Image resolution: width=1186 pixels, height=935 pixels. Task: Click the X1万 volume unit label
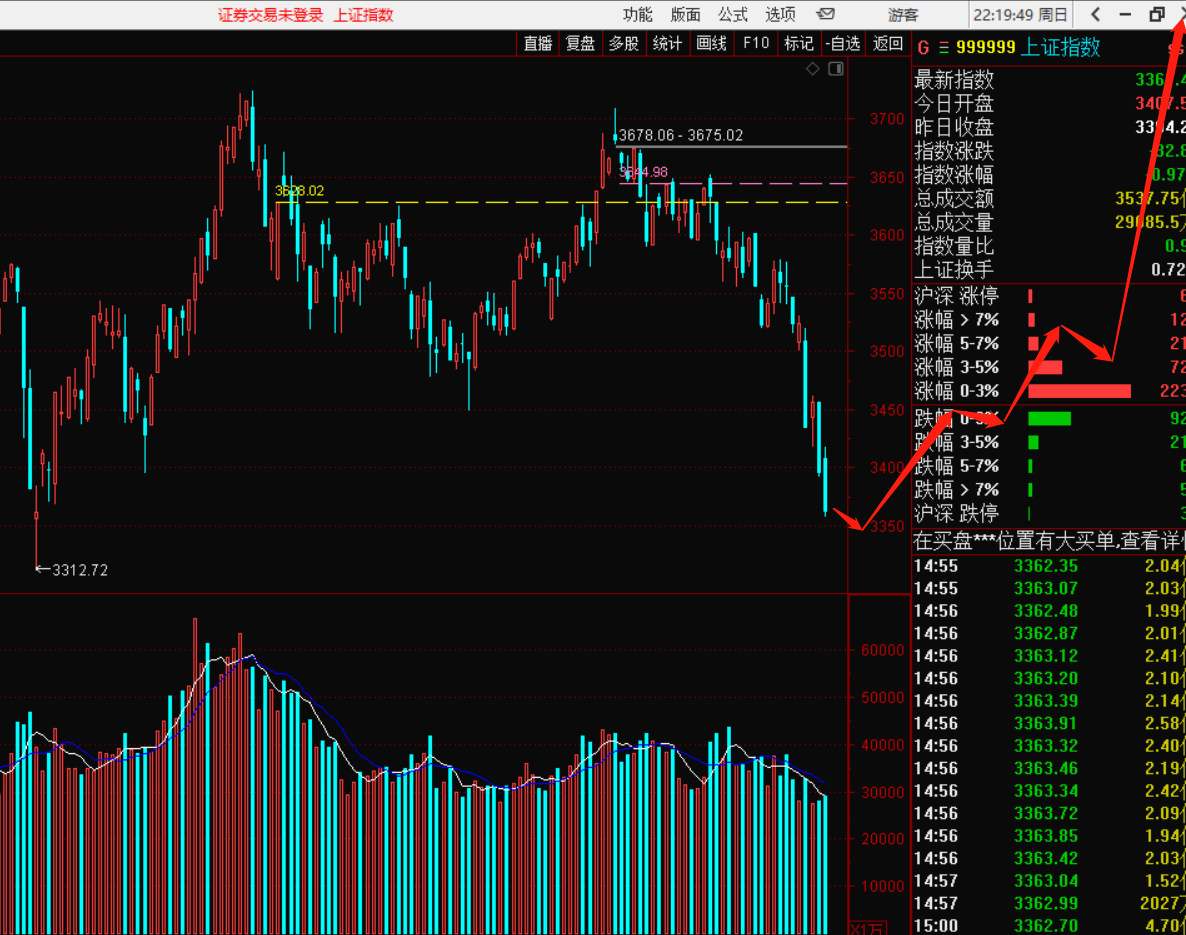click(x=865, y=928)
